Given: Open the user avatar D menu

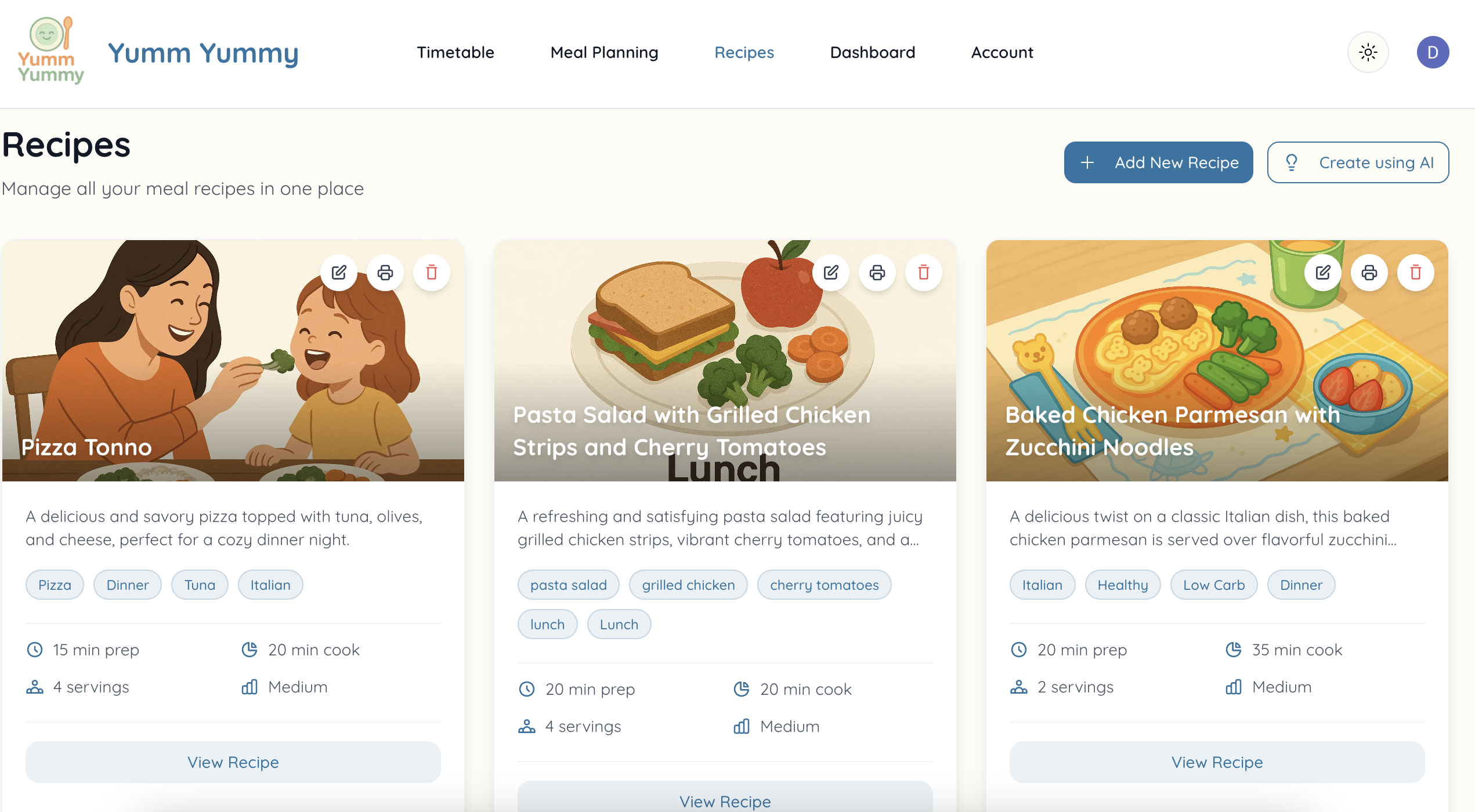Looking at the screenshot, I should 1433,52.
